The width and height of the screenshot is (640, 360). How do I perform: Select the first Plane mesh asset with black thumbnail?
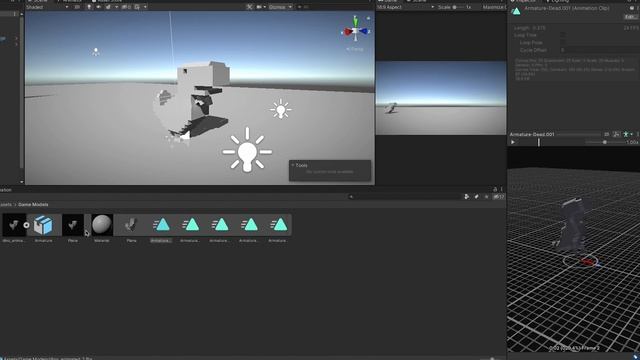click(73, 224)
